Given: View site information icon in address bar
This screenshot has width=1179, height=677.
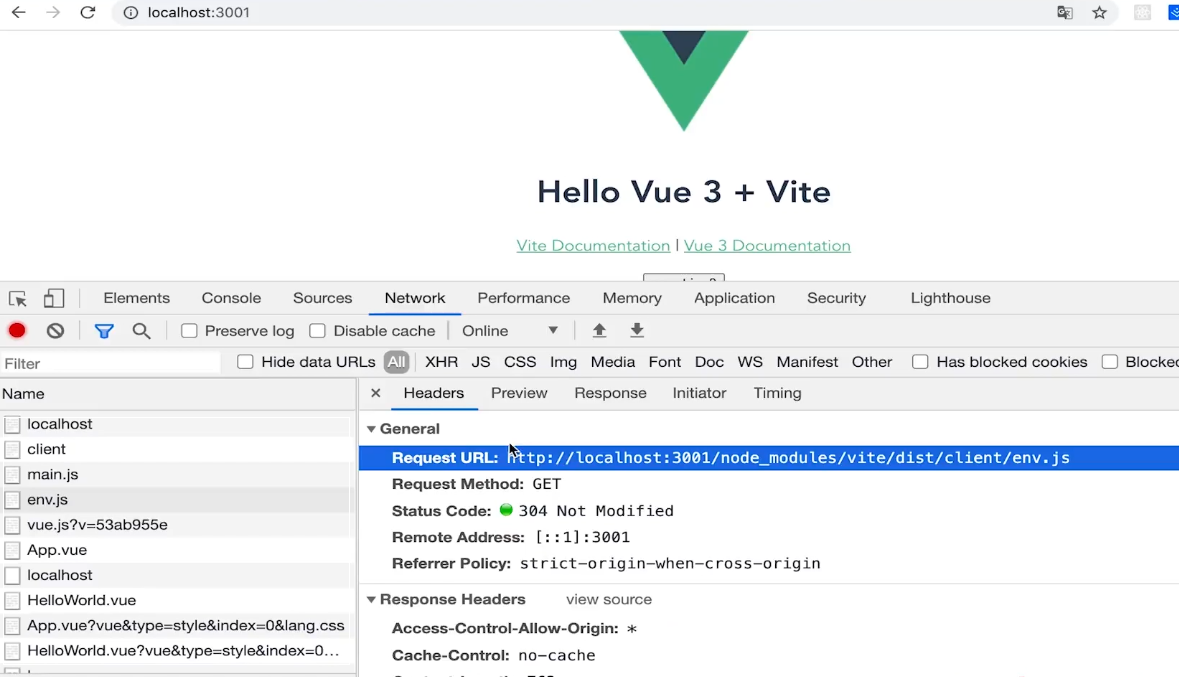Looking at the screenshot, I should 131,13.
